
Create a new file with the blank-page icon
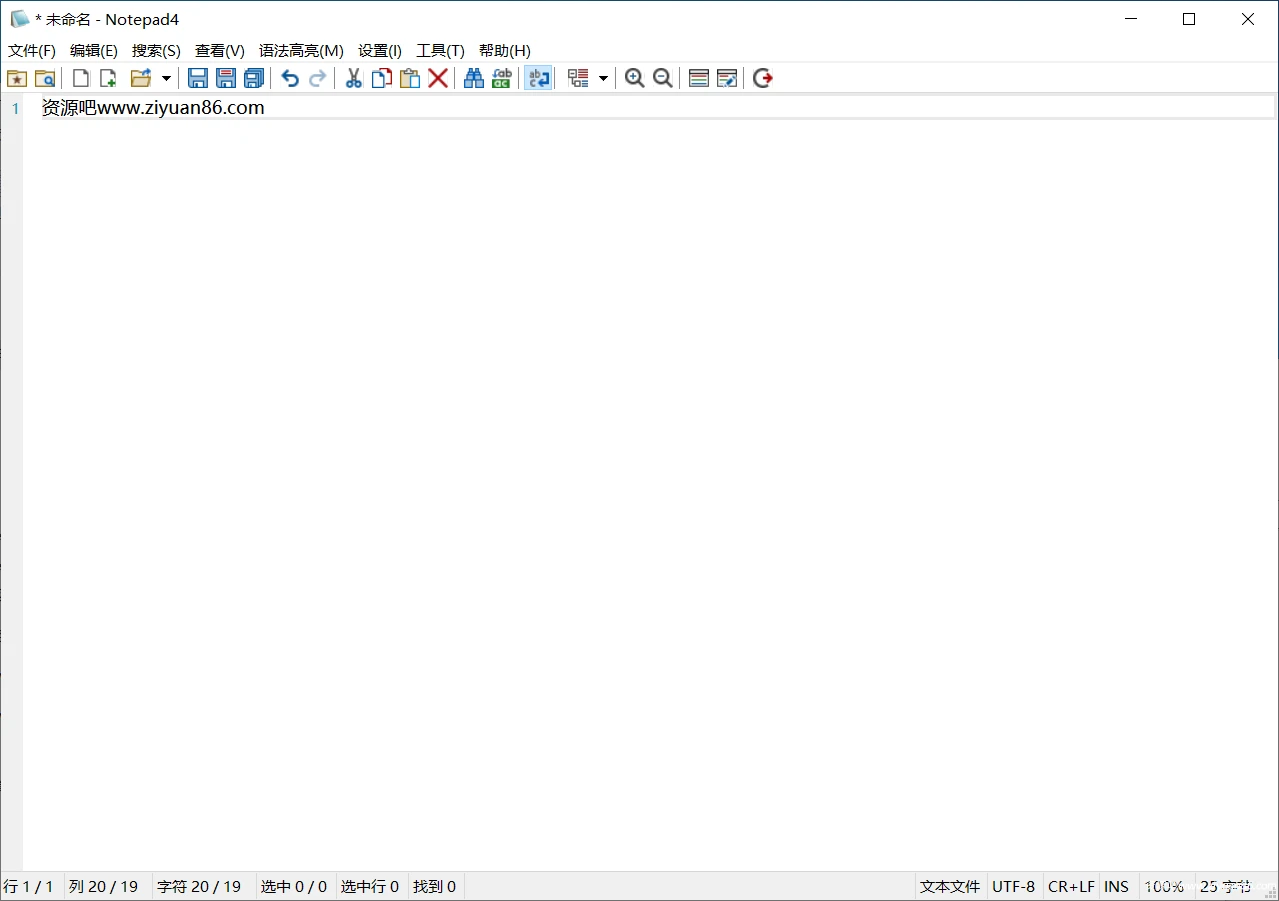pos(81,77)
